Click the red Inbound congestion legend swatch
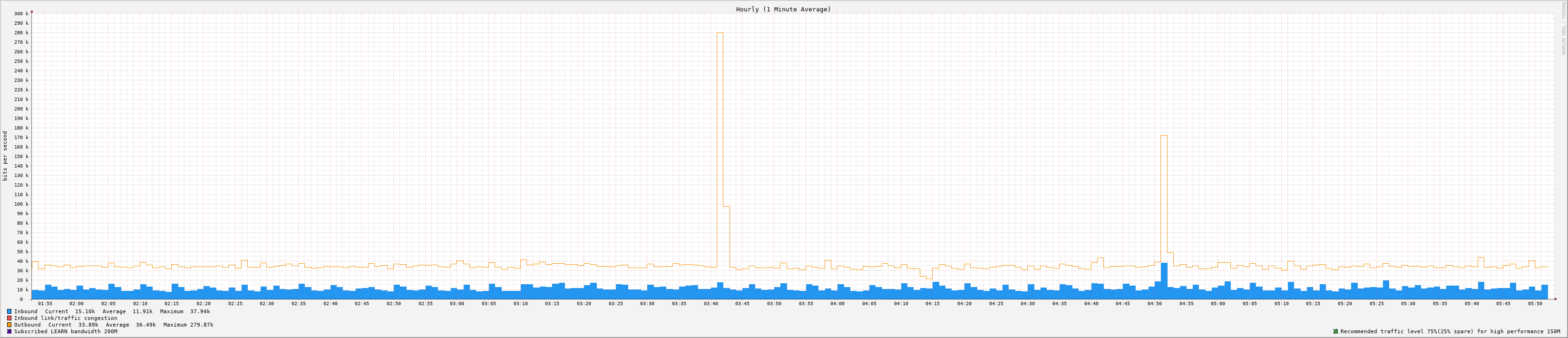This screenshot has height=338, width=1568. click(x=9, y=318)
